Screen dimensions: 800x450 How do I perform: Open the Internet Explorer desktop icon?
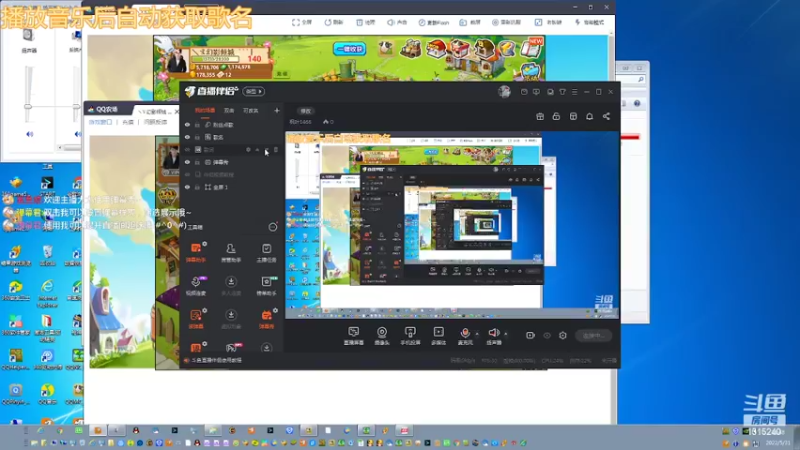click(x=47, y=293)
